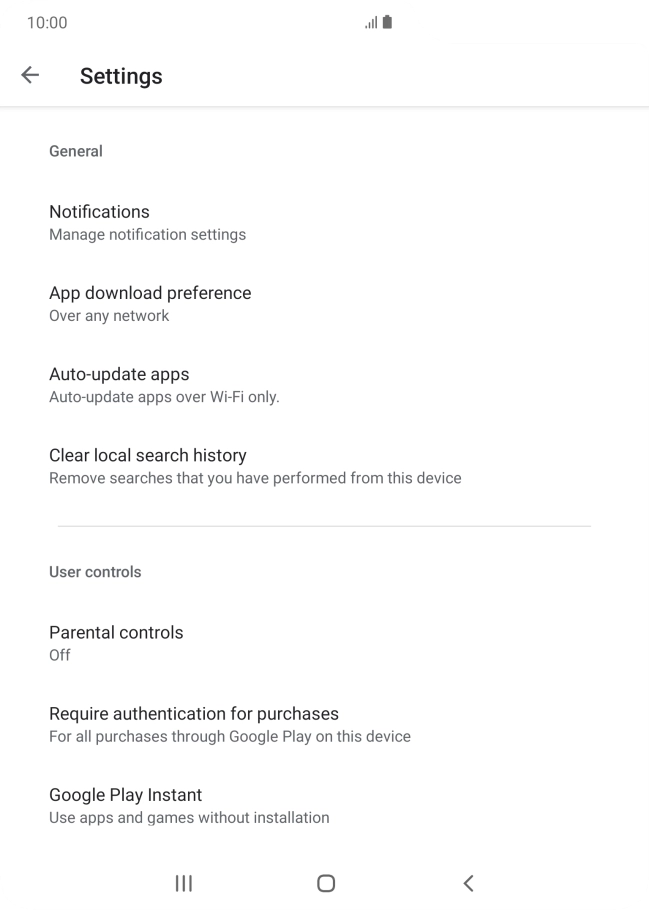Click the back arrow next to Settings
The height and width of the screenshot is (910, 649).
tap(29, 74)
